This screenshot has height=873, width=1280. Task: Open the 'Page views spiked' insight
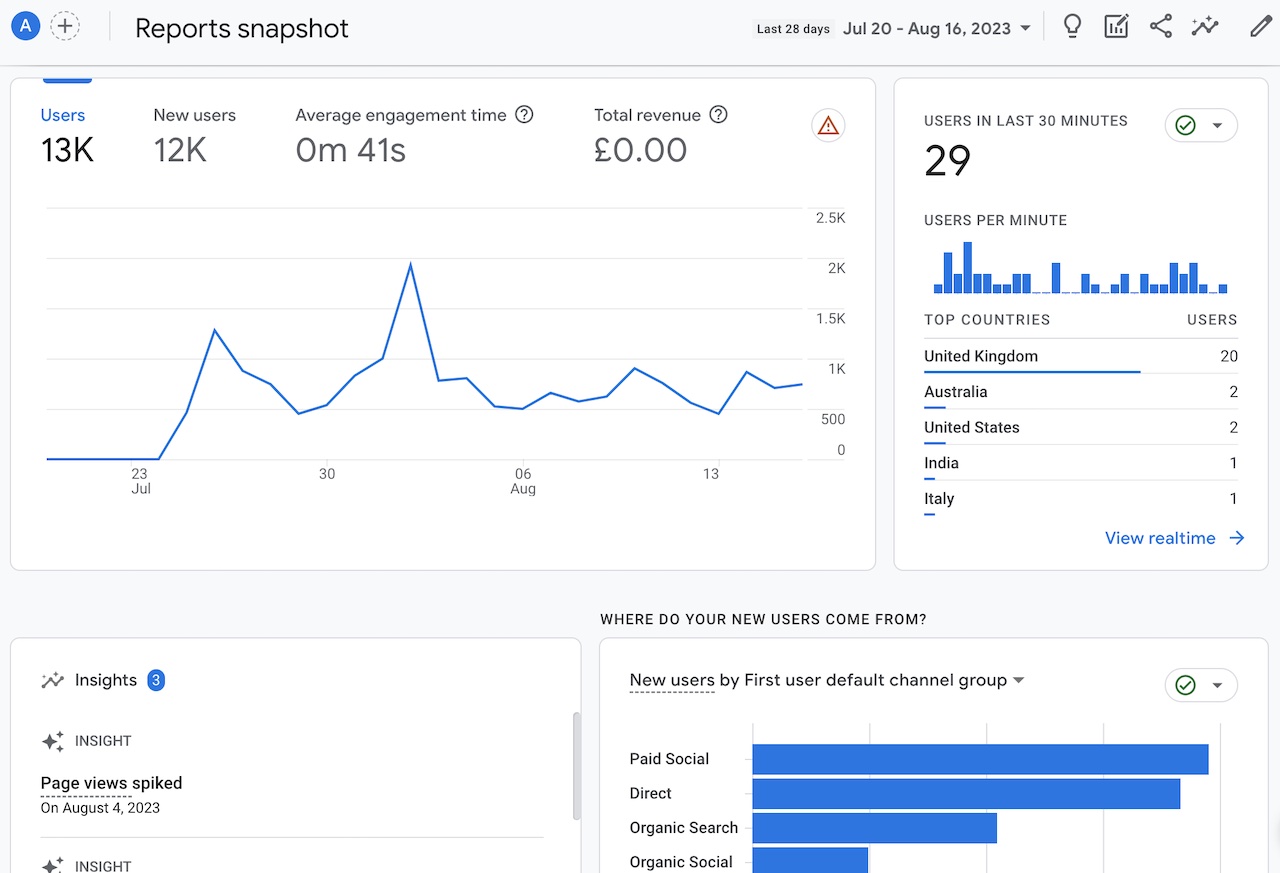[111, 783]
